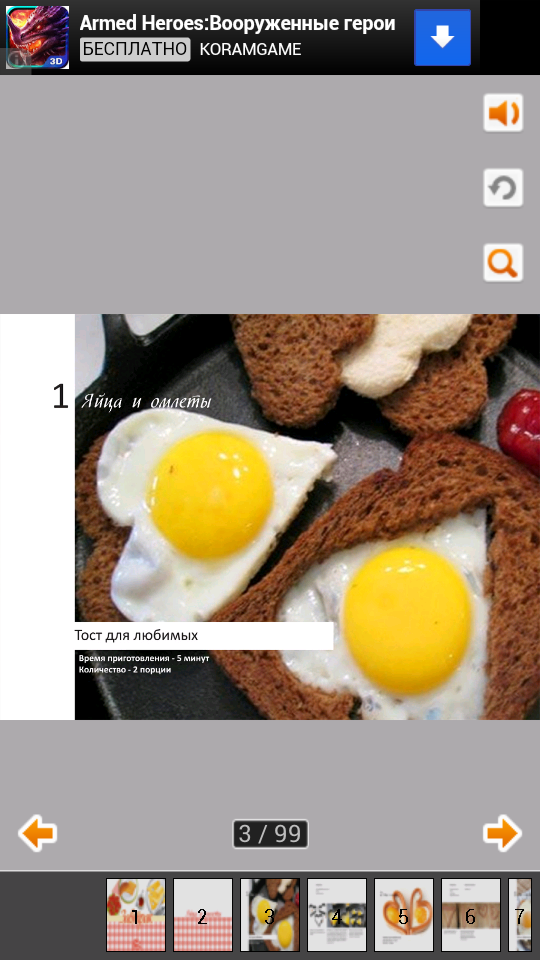Select page thumbnail 3

tap(270, 915)
